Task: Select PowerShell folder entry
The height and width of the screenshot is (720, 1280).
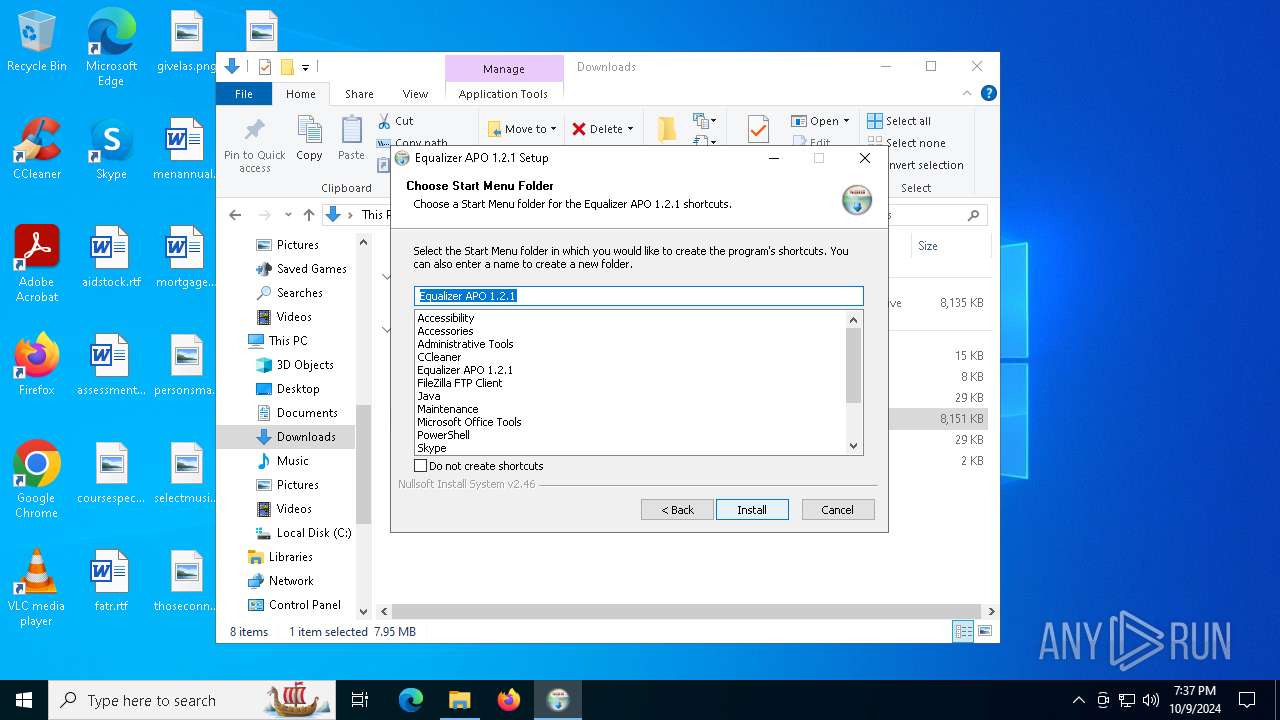Action: [x=443, y=435]
